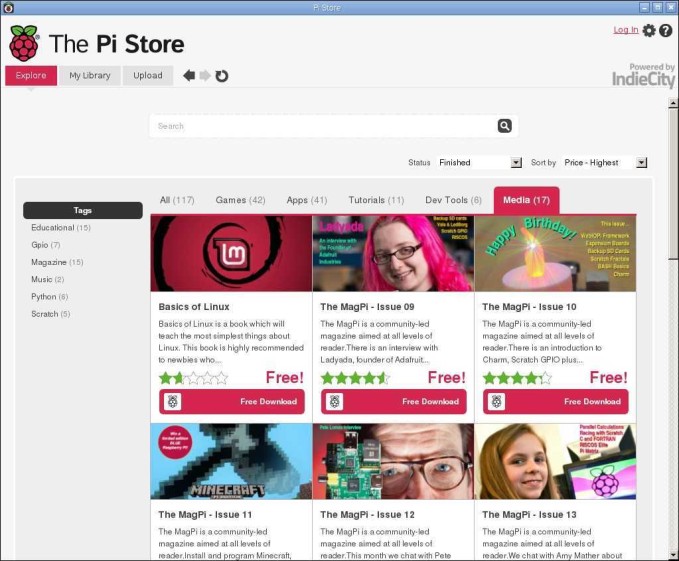Screen dimensions: 679x561
Task: Go forward with the right arrow
Action: 205,76
